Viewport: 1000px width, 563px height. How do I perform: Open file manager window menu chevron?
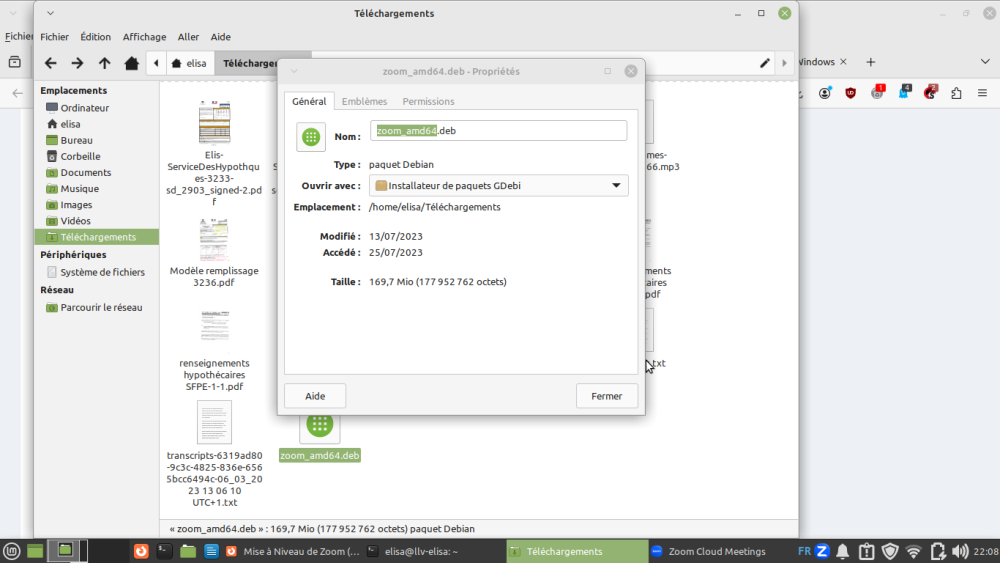tap(50, 13)
